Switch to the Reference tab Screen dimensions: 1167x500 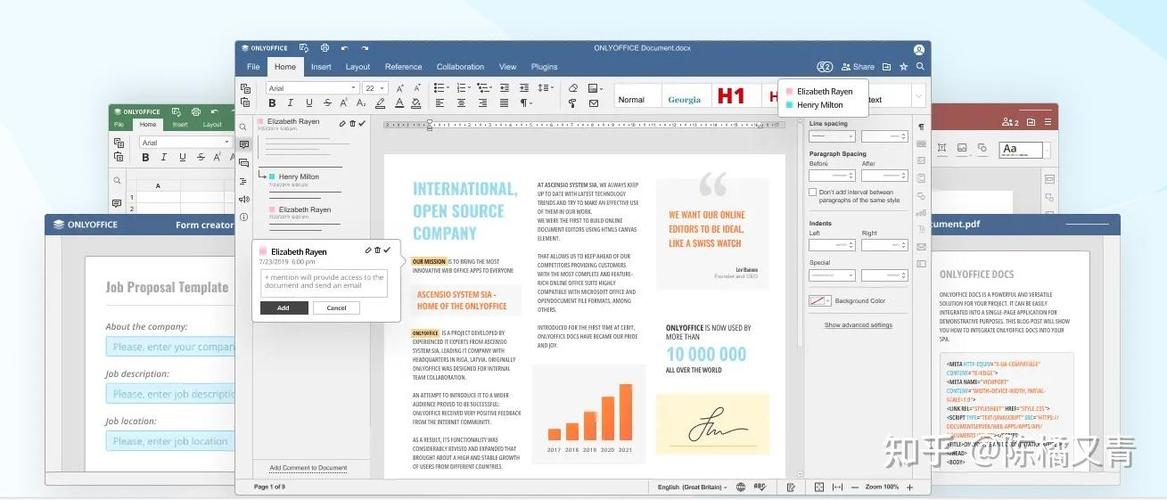click(x=403, y=67)
